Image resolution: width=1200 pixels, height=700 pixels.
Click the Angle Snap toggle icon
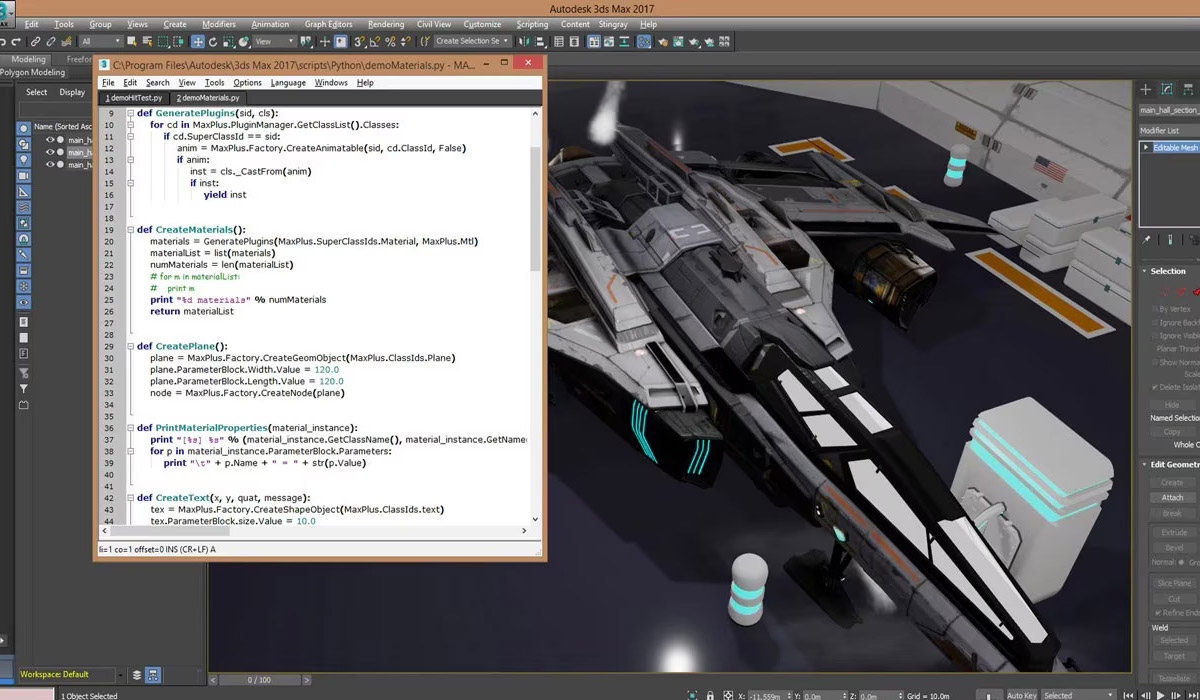(x=375, y=41)
